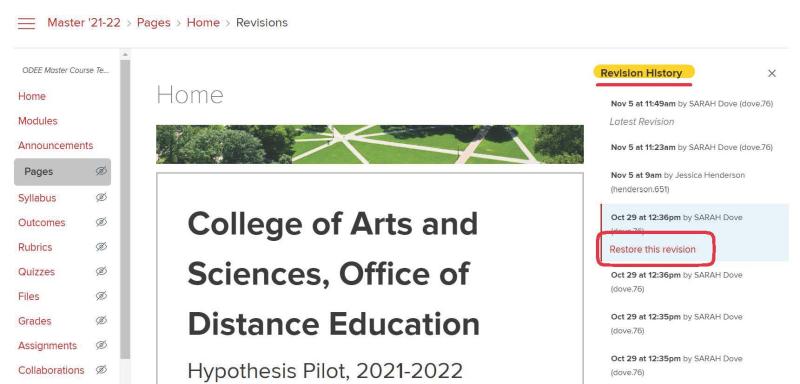Select the Nov 5 11:23am revision
The height and width of the screenshot is (384, 800).
click(x=691, y=147)
